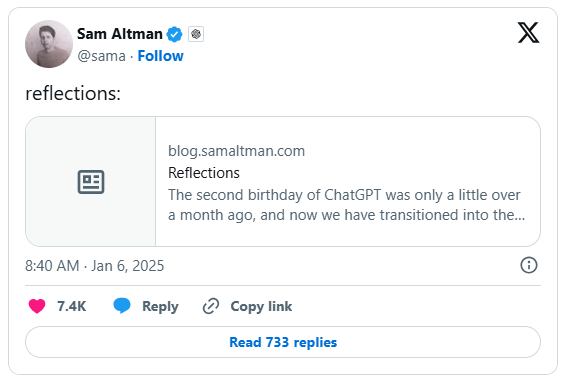This screenshot has width=568, height=384.
Task: Open the tweet info circle icon
Action: pos(529,265)
